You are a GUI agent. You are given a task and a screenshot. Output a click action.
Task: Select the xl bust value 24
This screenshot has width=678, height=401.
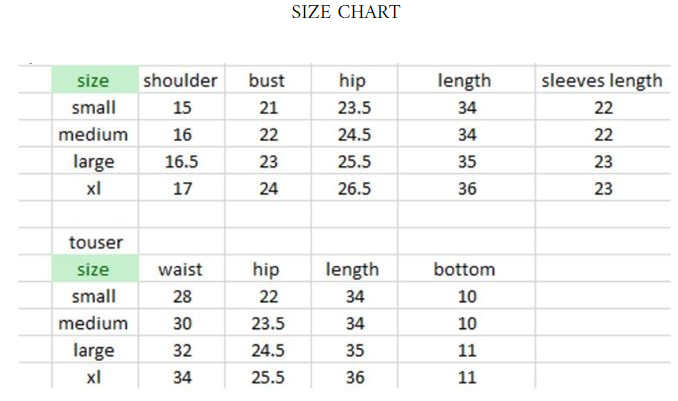(267, 189)
